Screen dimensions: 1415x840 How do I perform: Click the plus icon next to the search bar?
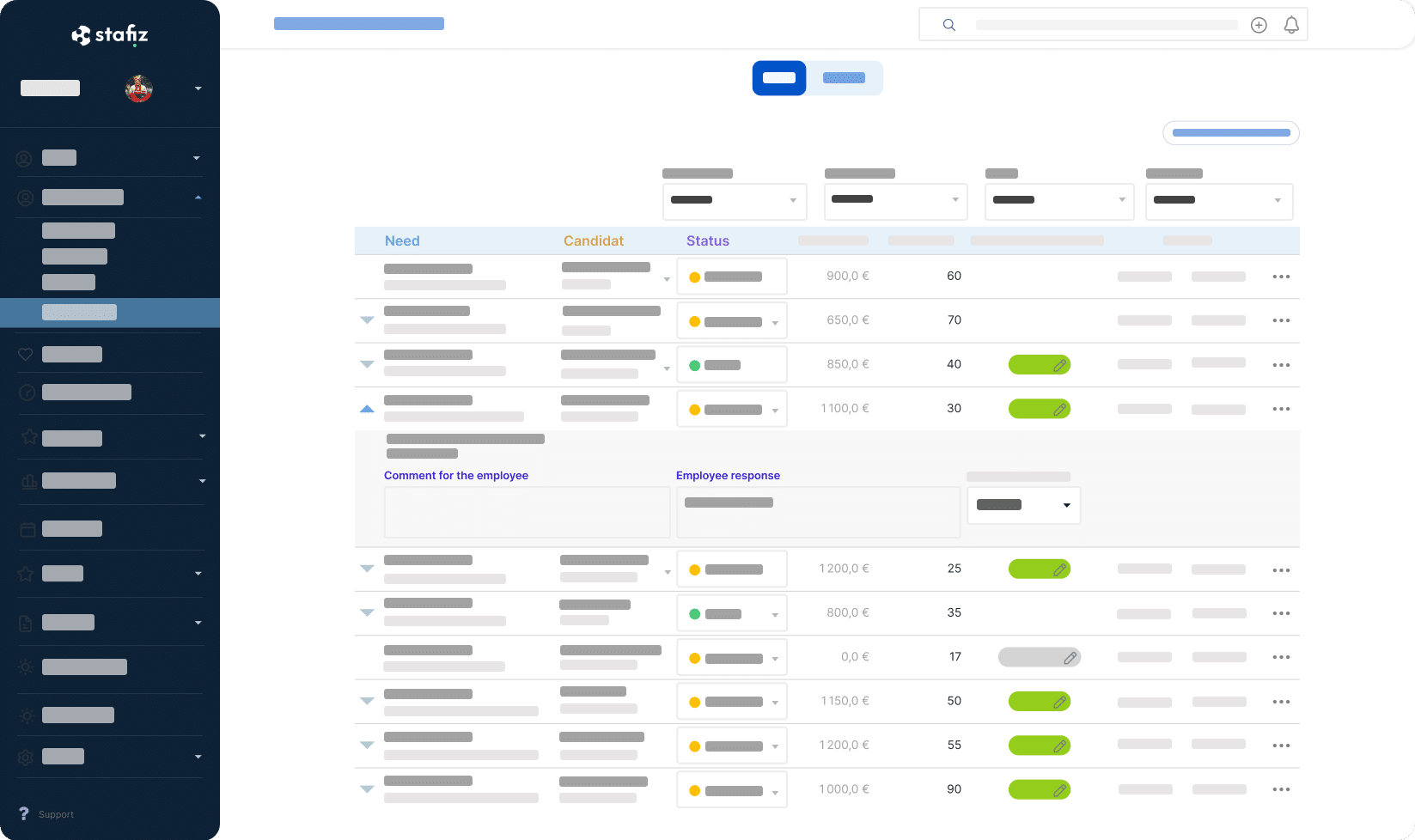tap(1258, 25)
